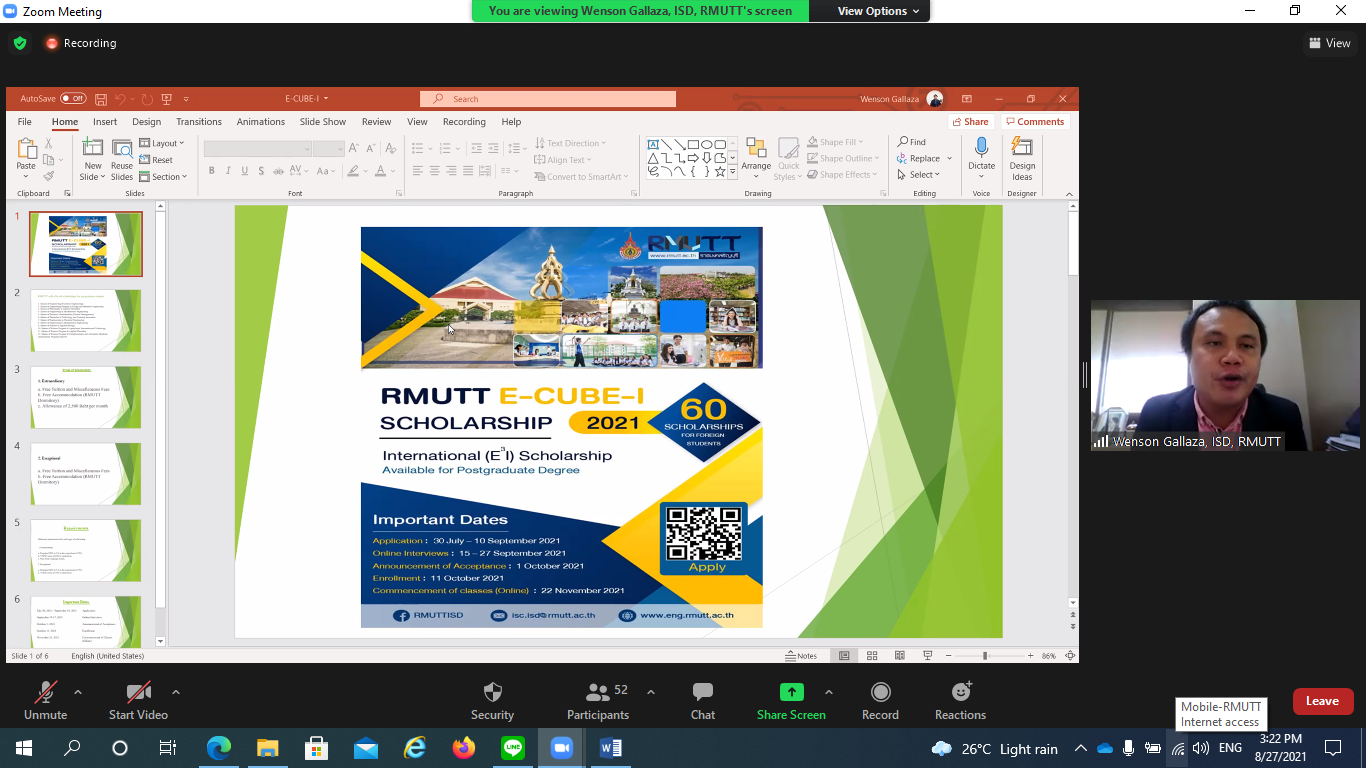Click the Format Painter icon
The image size is (1366, 768).
coord(49,176)
